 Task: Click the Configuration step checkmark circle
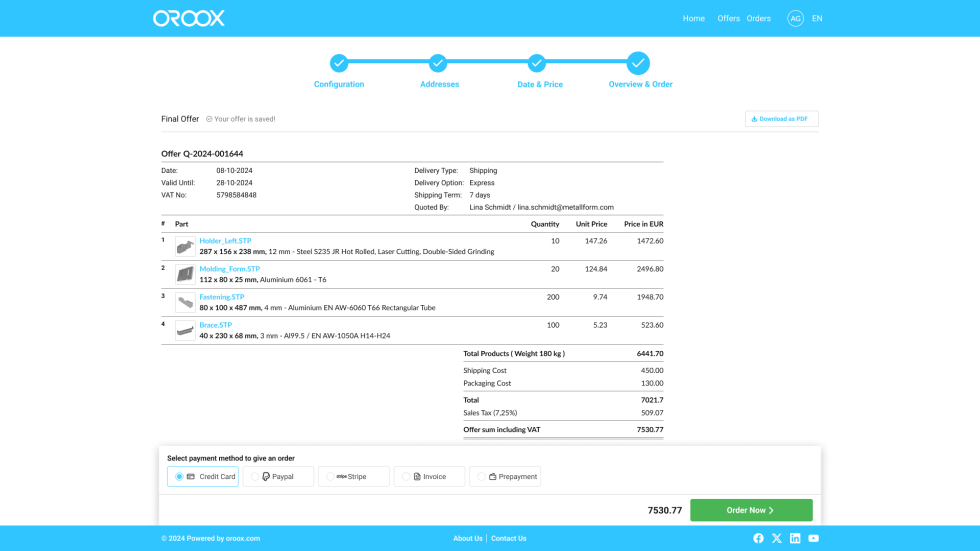pyautogui.click(x=339, y=63)
